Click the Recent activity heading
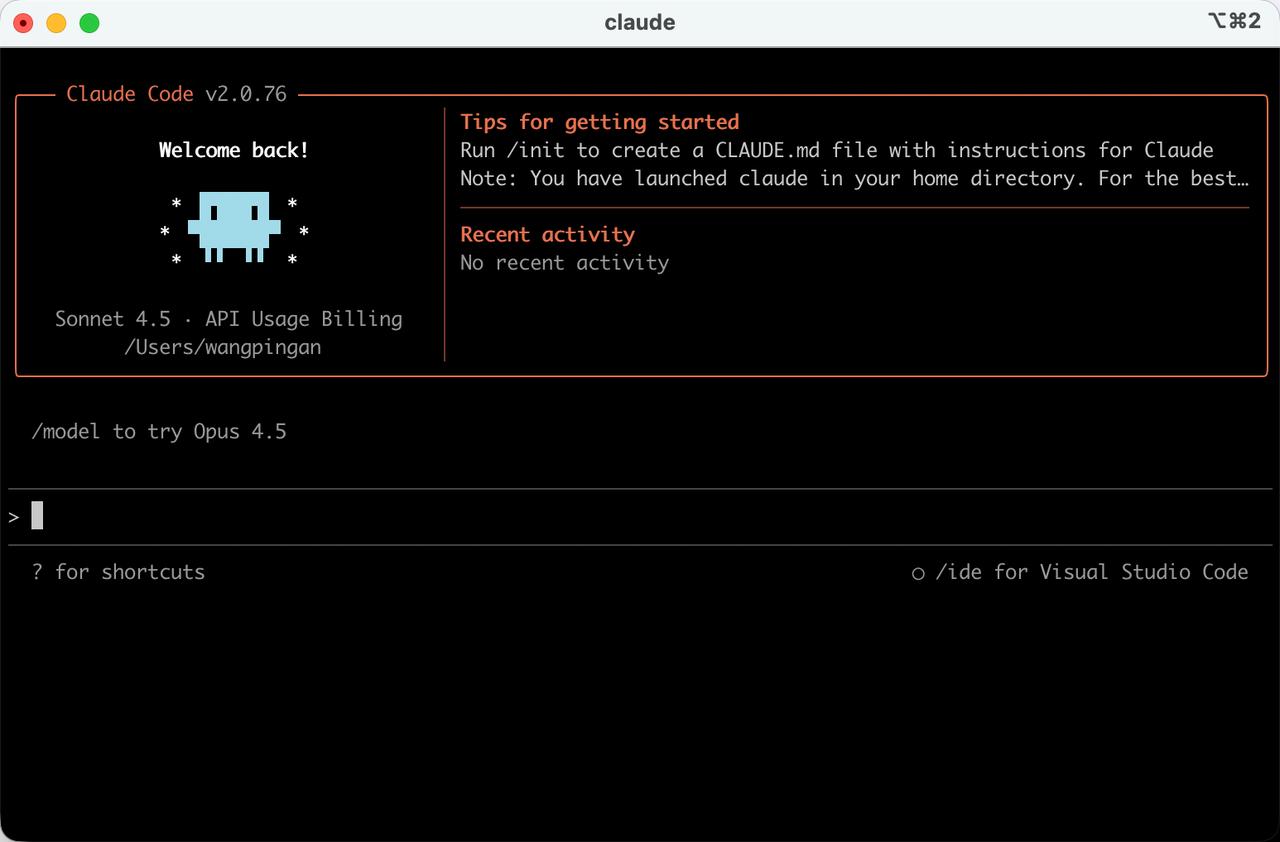Viewport: 1280px width, 842px height. [546, 234]
